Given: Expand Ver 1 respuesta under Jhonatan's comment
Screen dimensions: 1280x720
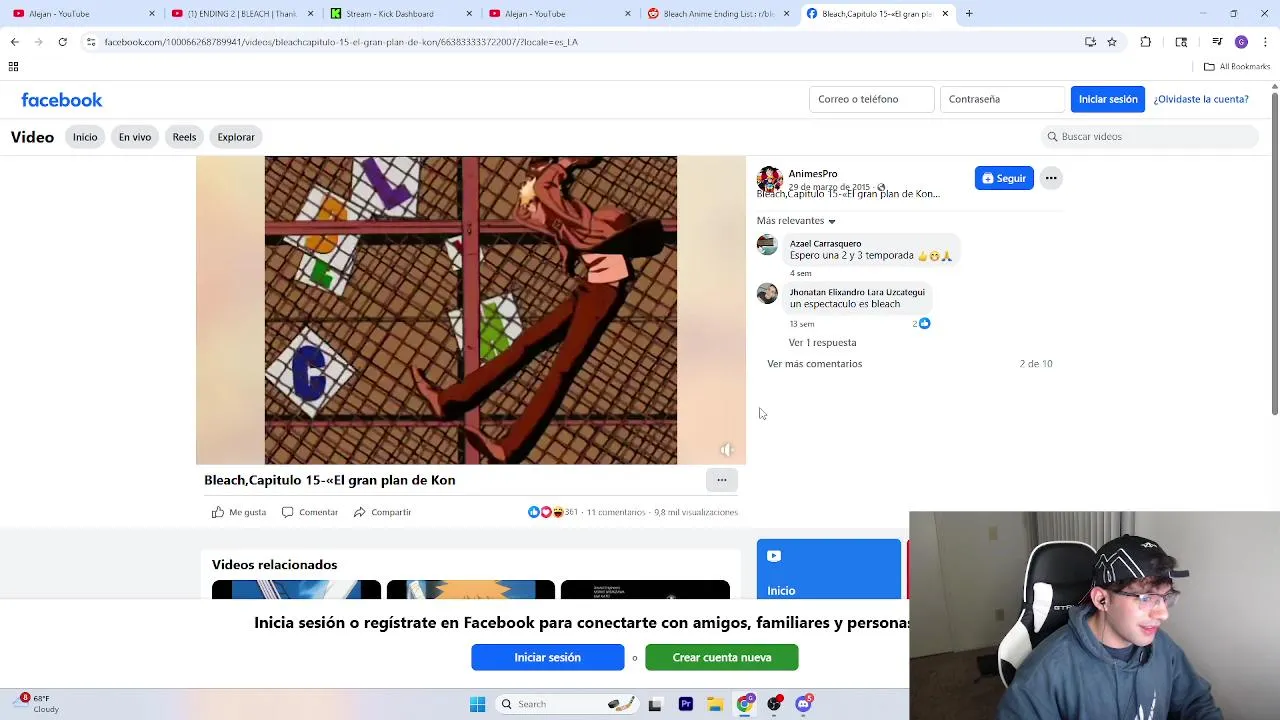Looking at the screenshot, I should (x=822, y=343).
